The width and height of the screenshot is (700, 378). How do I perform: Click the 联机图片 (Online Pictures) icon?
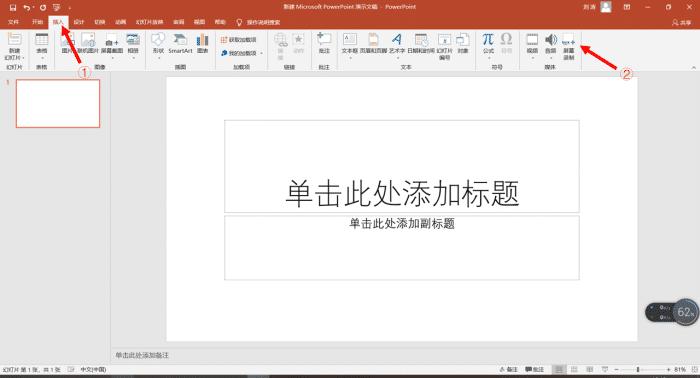click(x=88, y=43)
